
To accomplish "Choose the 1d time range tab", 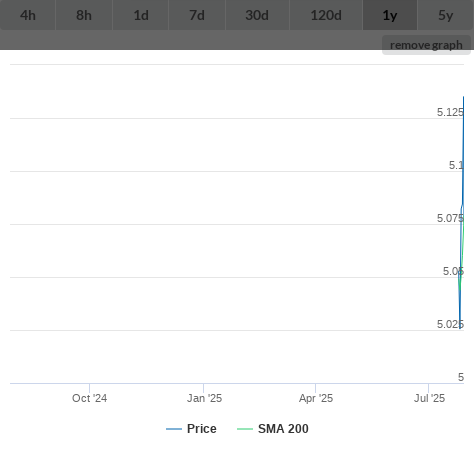I will [141, 15].
